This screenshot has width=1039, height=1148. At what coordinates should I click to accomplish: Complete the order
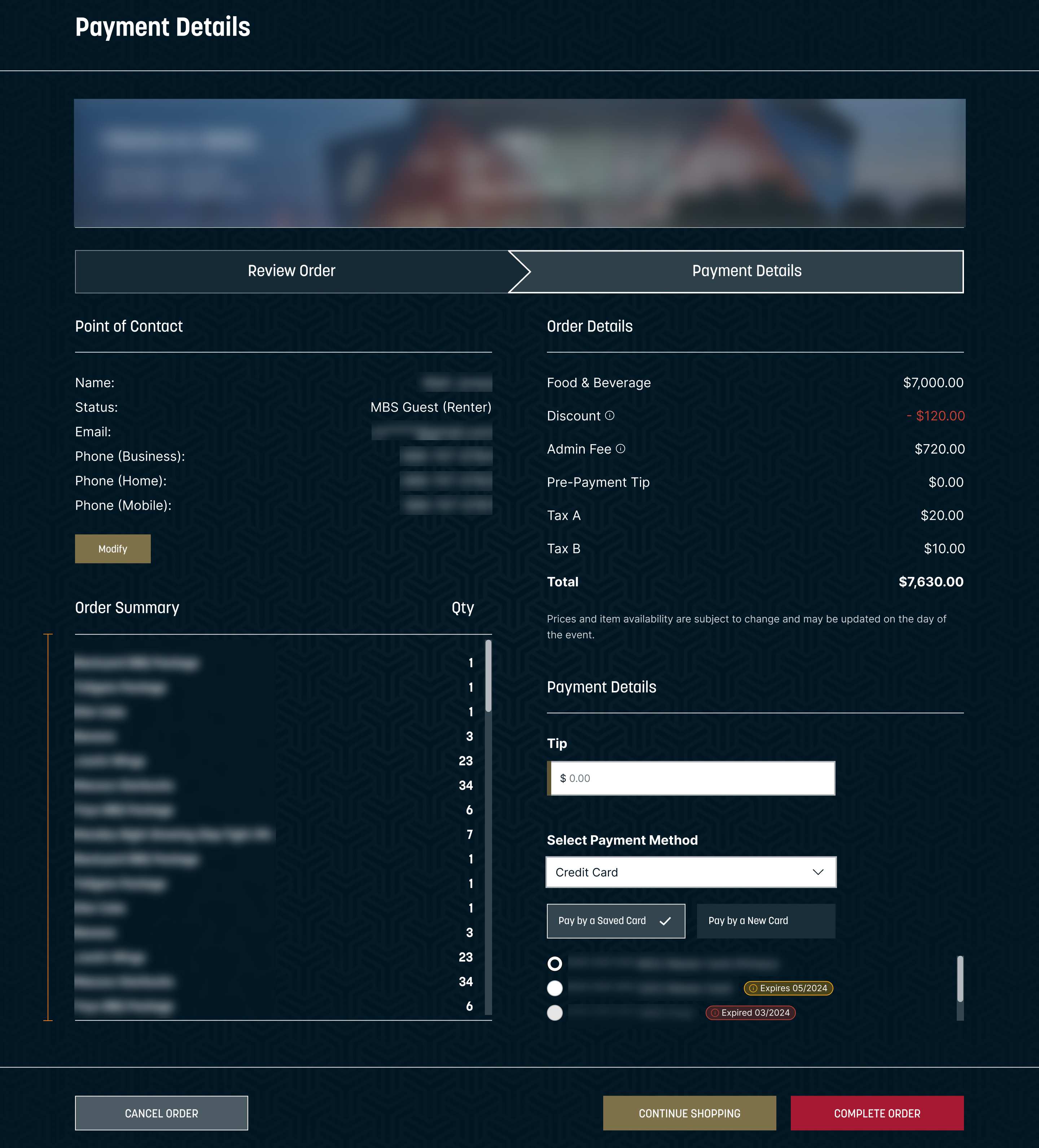[876, 1113]
